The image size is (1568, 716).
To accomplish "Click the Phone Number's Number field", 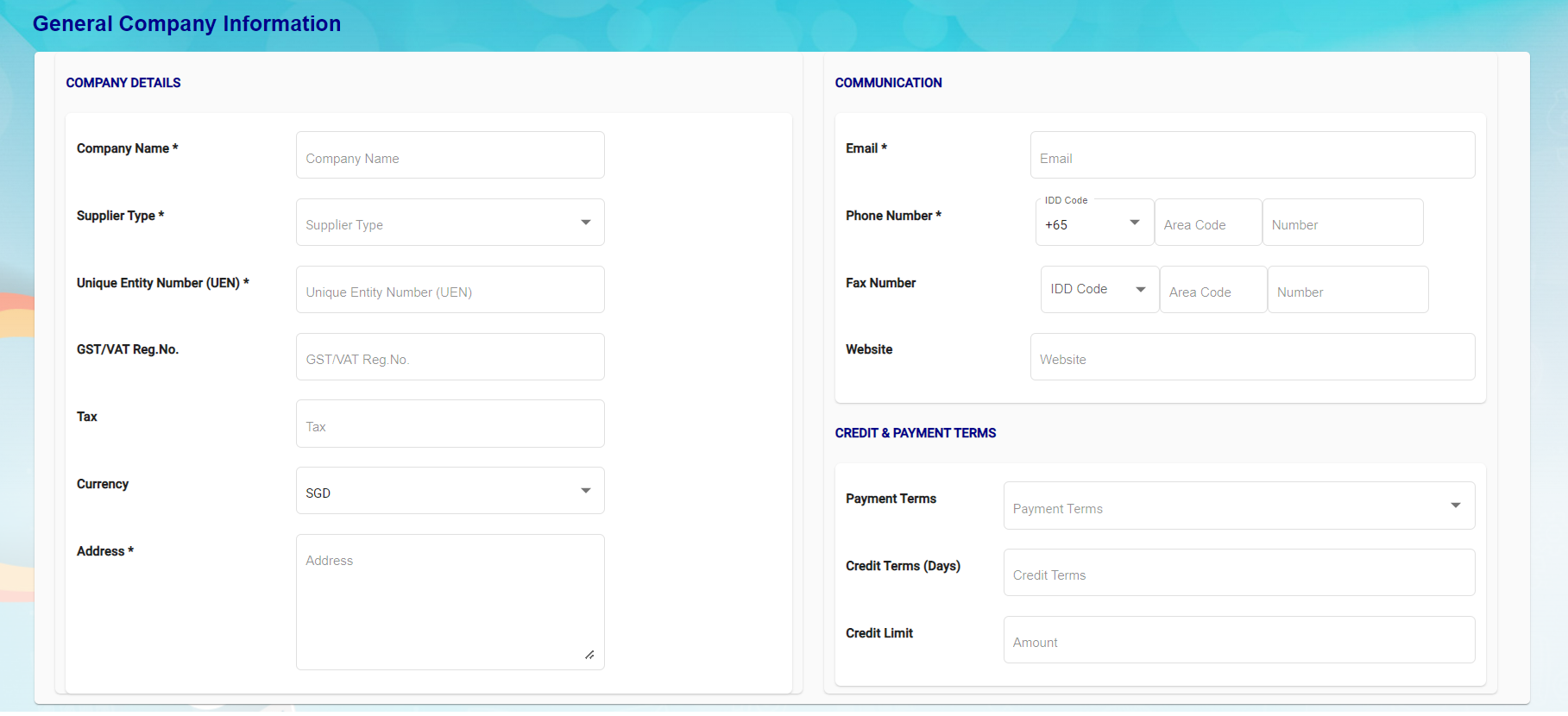I will 1342,223.
